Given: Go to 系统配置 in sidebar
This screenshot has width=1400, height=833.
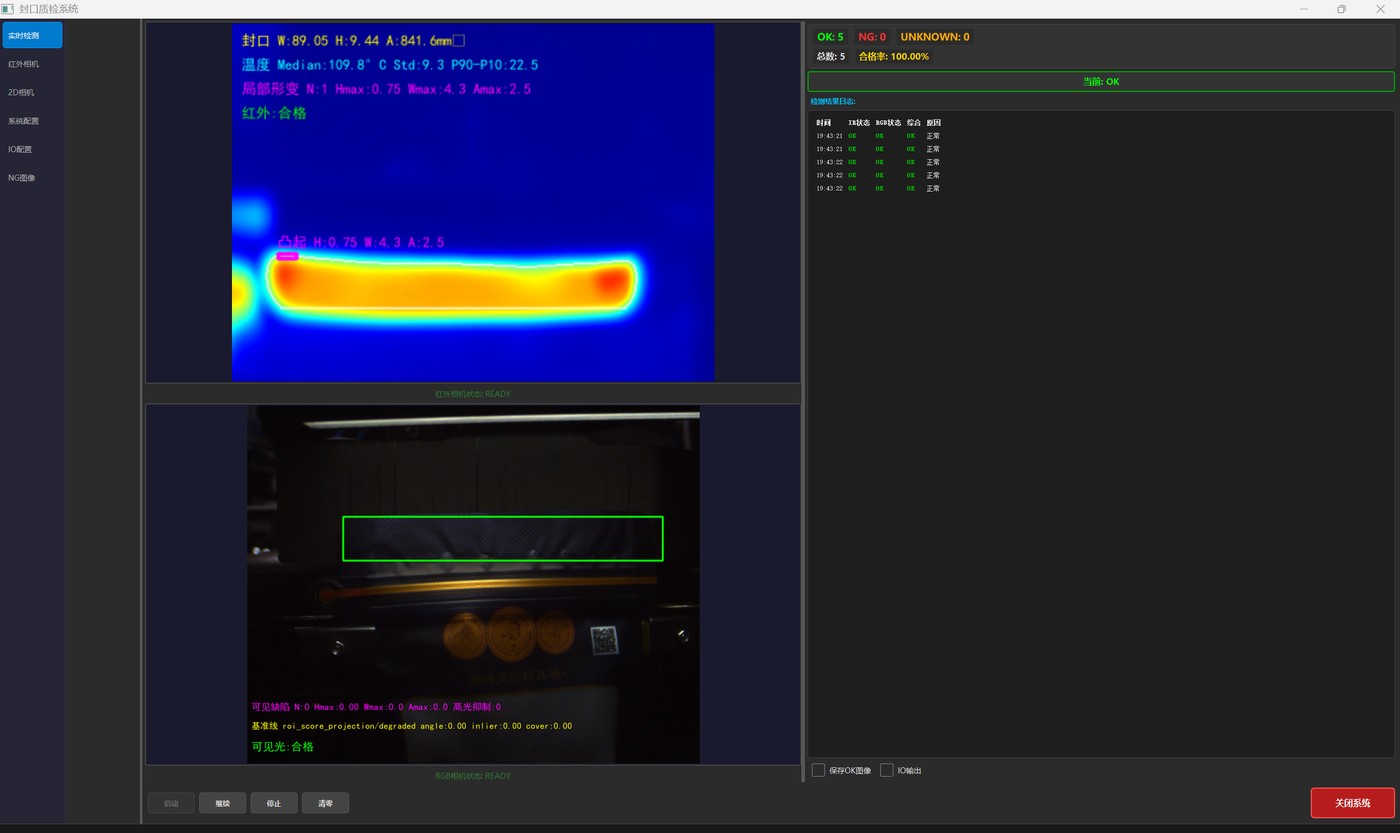Looking at the screenshot, I should (x=33, y=121).
